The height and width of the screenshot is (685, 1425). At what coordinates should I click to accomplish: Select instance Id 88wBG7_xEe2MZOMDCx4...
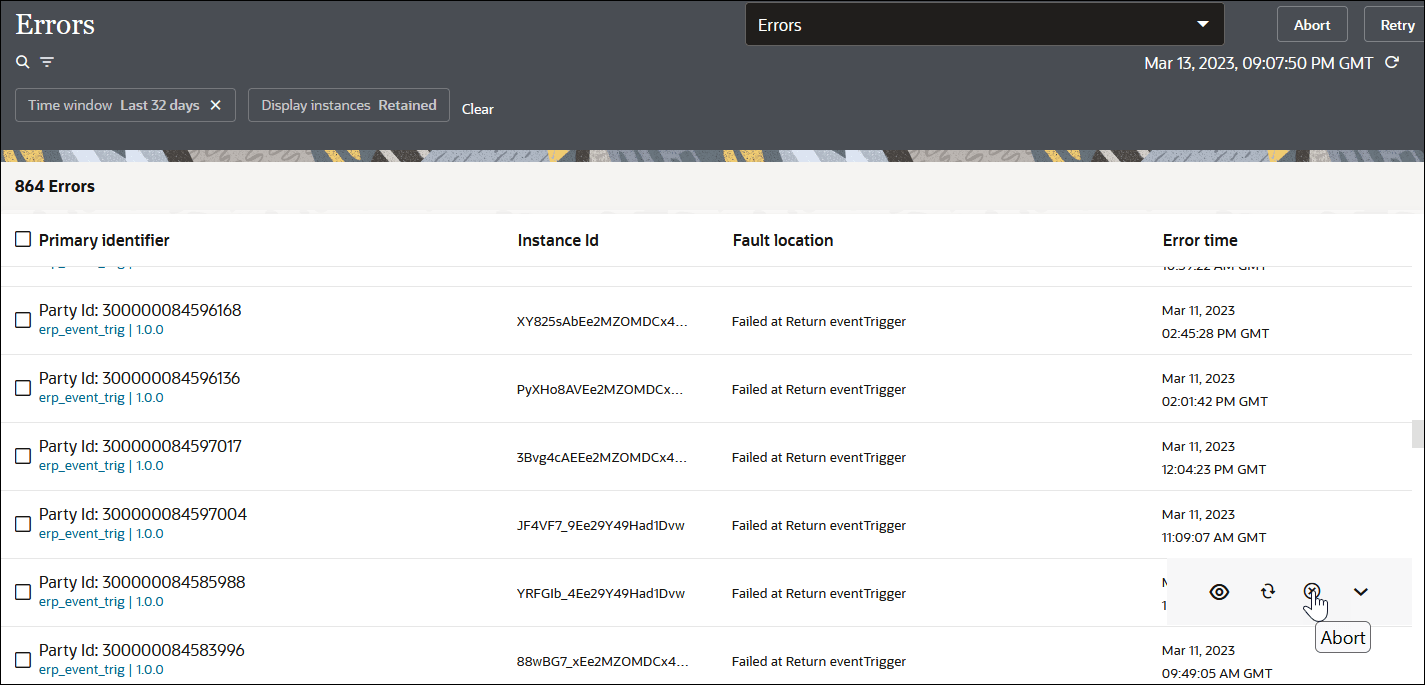click(602, 661)
